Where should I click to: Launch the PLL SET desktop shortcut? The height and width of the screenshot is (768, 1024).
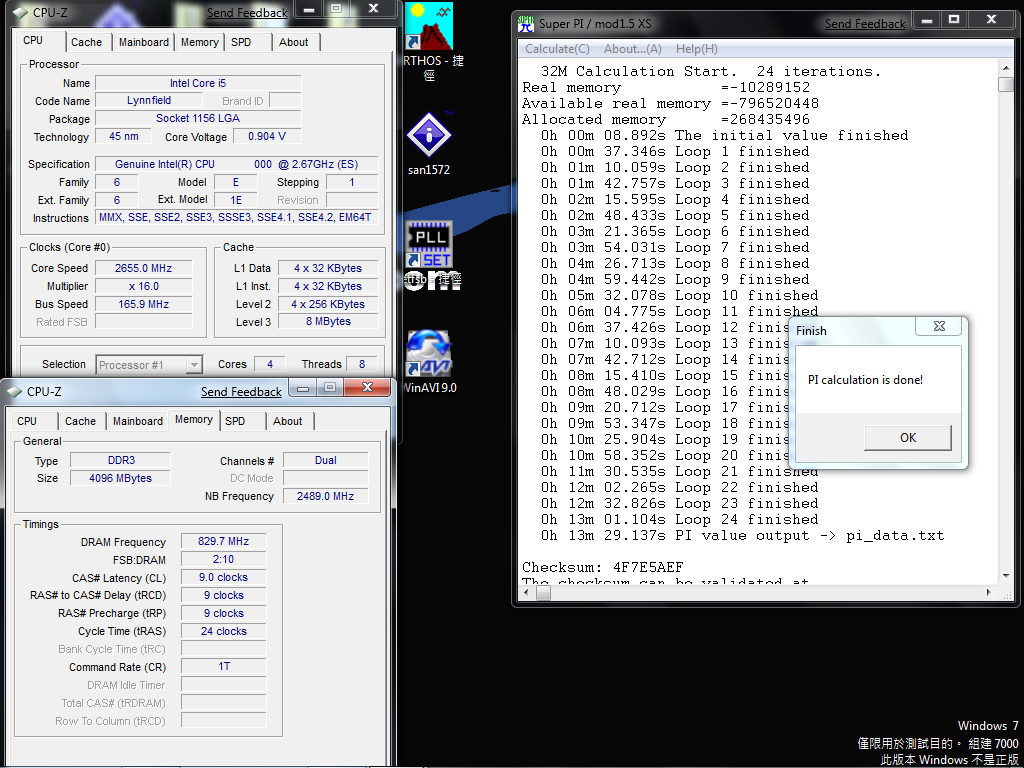(x=429, y=245)
